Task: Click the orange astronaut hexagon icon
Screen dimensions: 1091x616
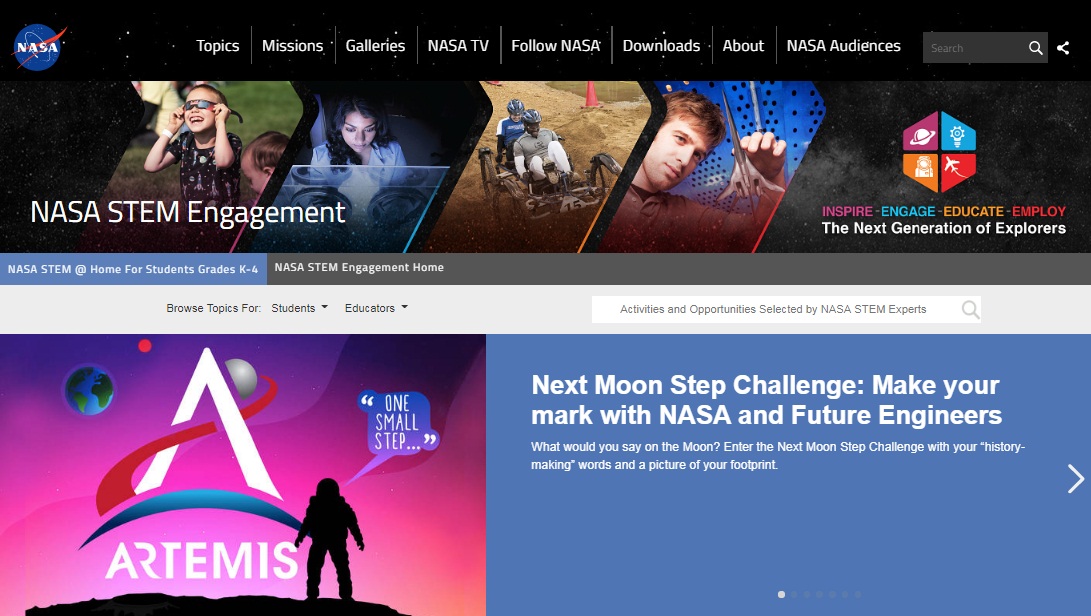Action: [921, 171]
